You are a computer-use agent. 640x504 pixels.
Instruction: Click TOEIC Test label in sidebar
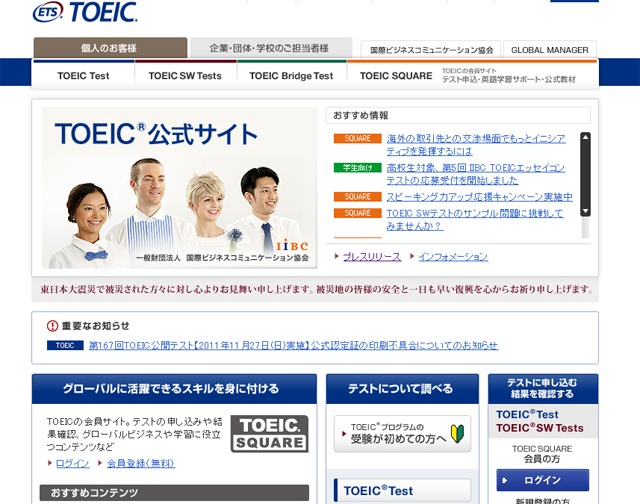527,414
